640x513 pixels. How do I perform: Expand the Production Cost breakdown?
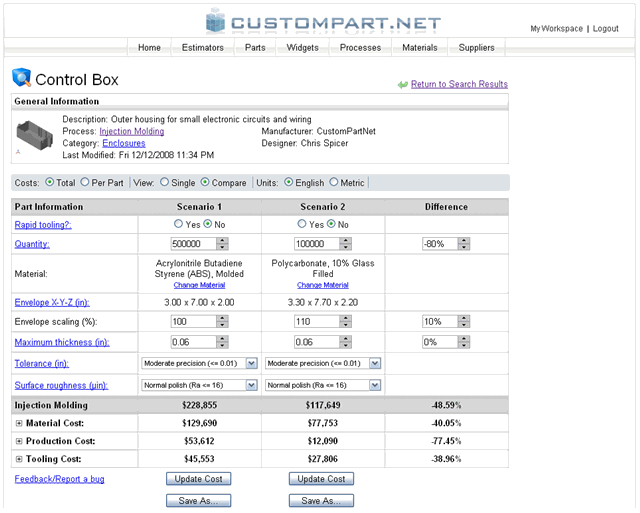click(19, 441)
